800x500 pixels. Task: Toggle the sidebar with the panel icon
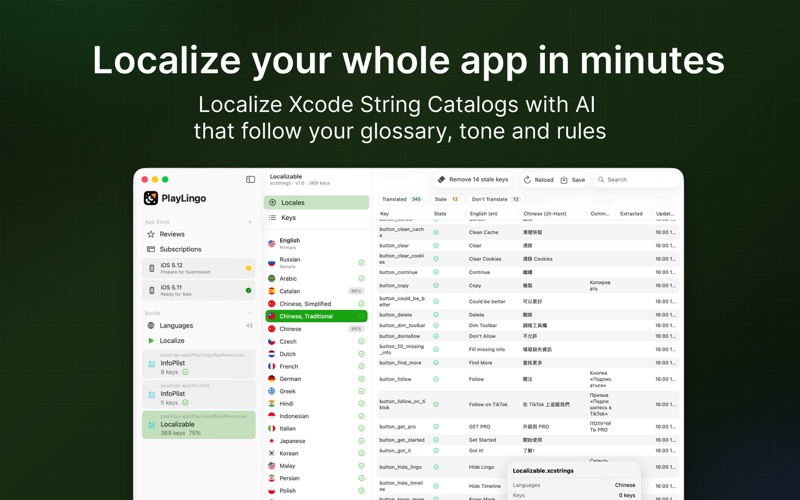251,180
